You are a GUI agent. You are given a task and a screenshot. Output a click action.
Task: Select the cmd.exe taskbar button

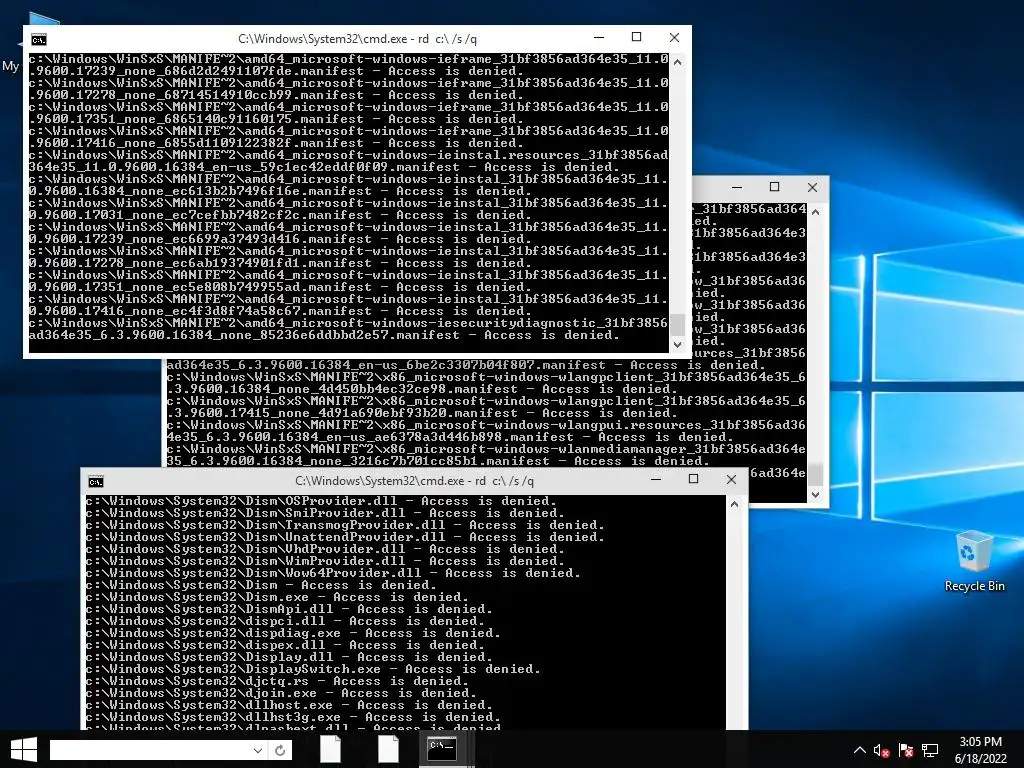(442, 748)
